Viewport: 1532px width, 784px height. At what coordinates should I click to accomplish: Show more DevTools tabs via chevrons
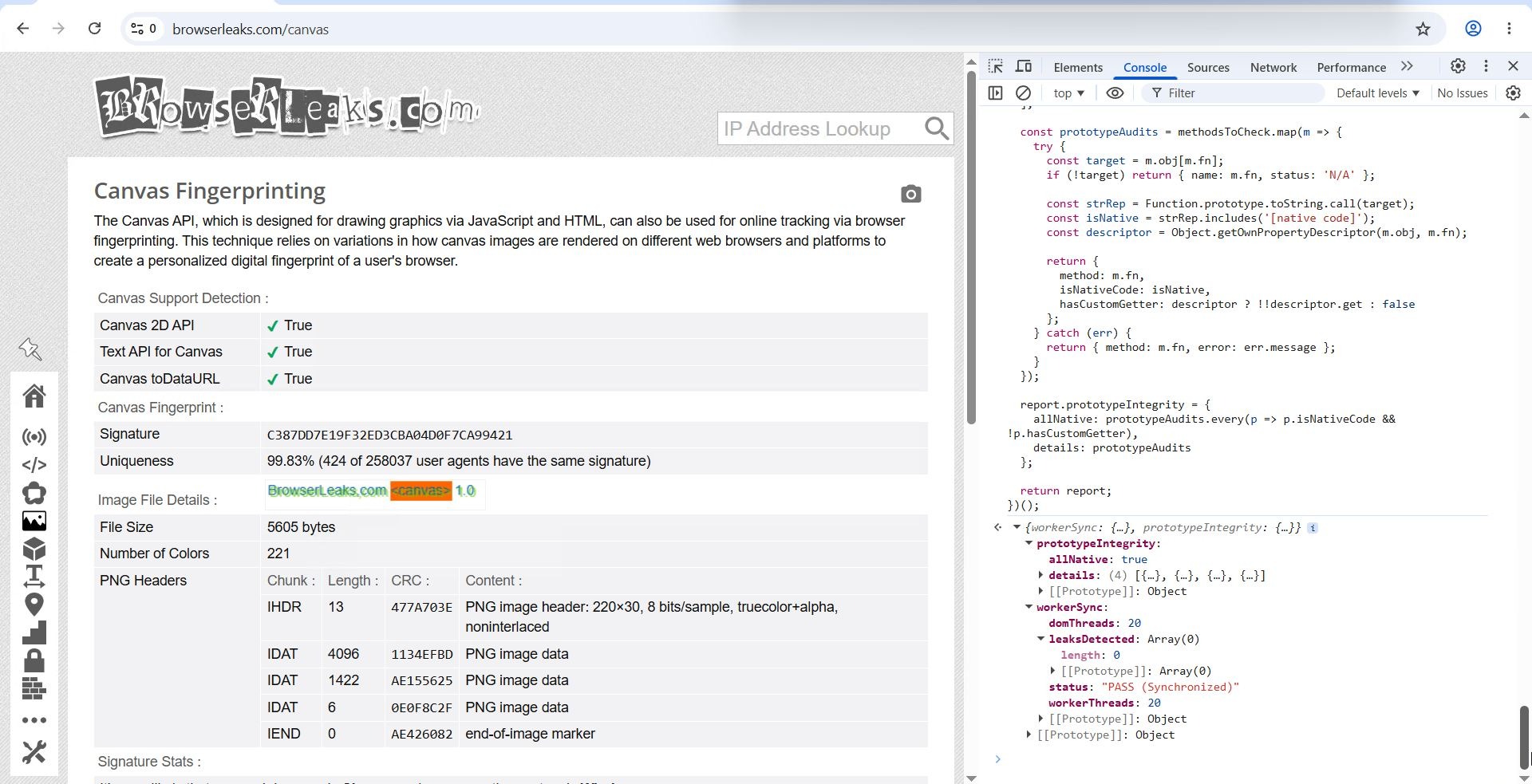click(x=1407, y=66)
